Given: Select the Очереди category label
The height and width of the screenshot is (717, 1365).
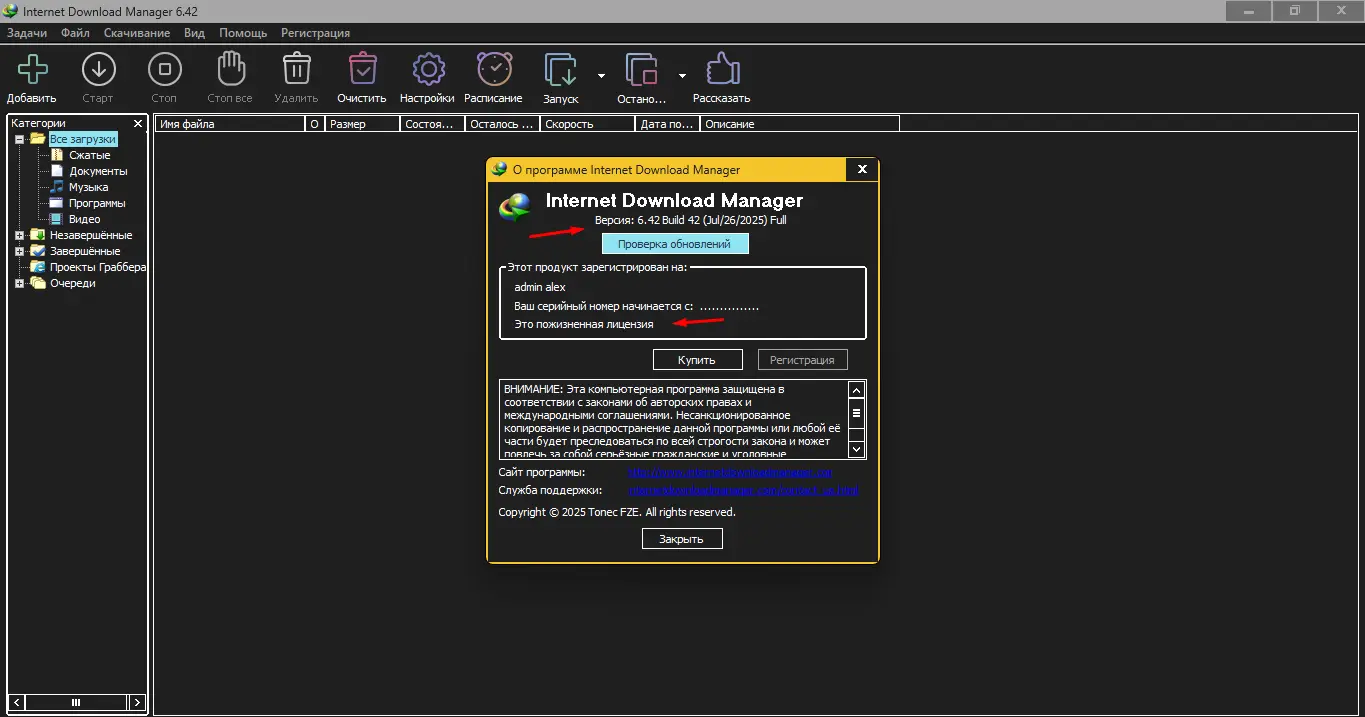Looking at the screenshot, I should point(73,283).
